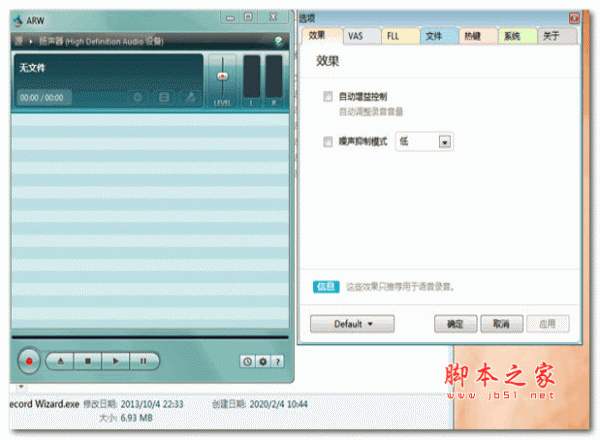Open the Default dropdown button

pyautogui.click(x=352, y=324)
